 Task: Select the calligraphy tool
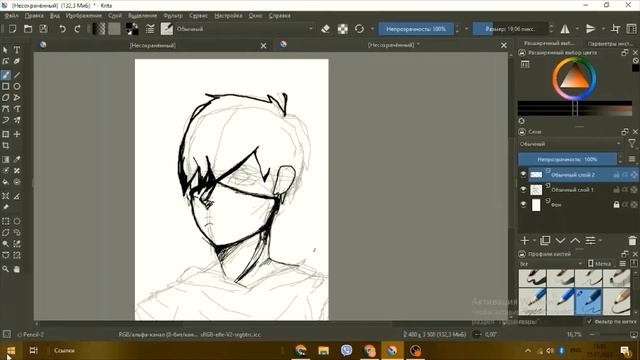click(x=17, y=61)
